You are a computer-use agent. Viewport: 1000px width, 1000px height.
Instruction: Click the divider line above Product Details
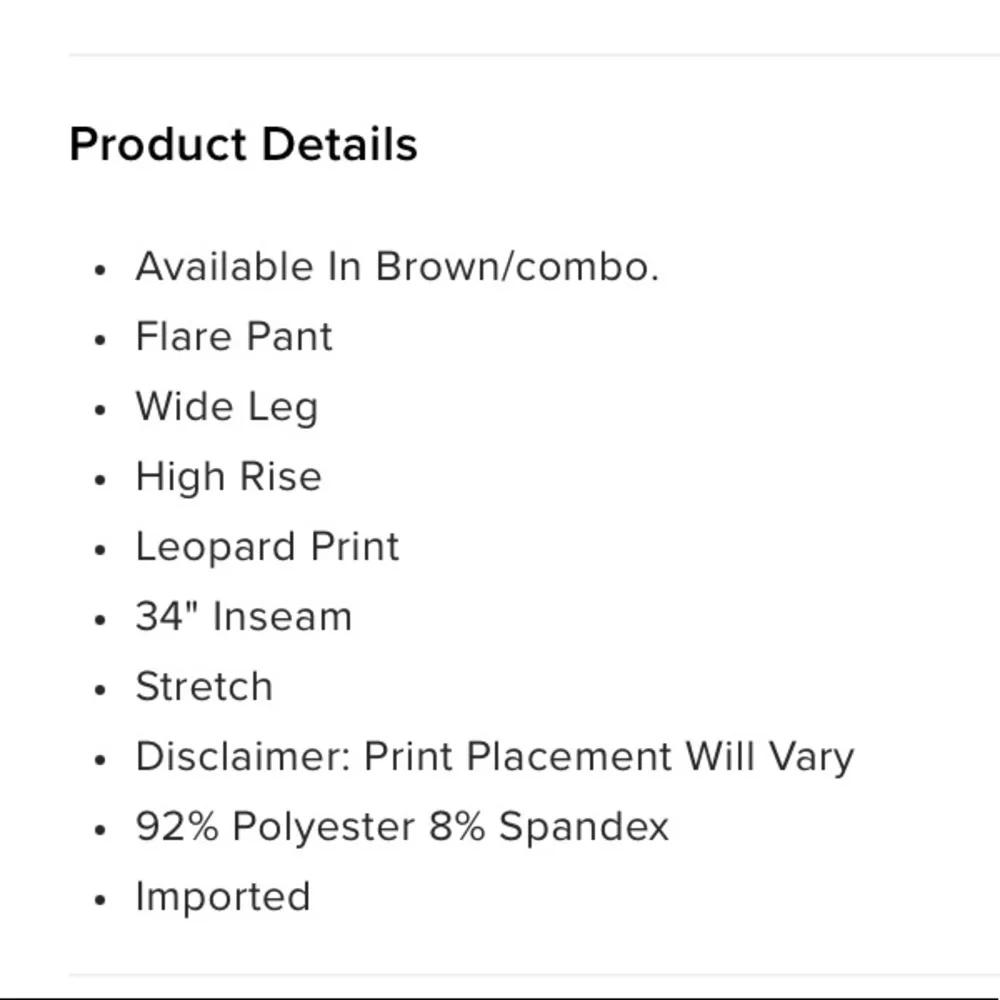coord(534,55)
